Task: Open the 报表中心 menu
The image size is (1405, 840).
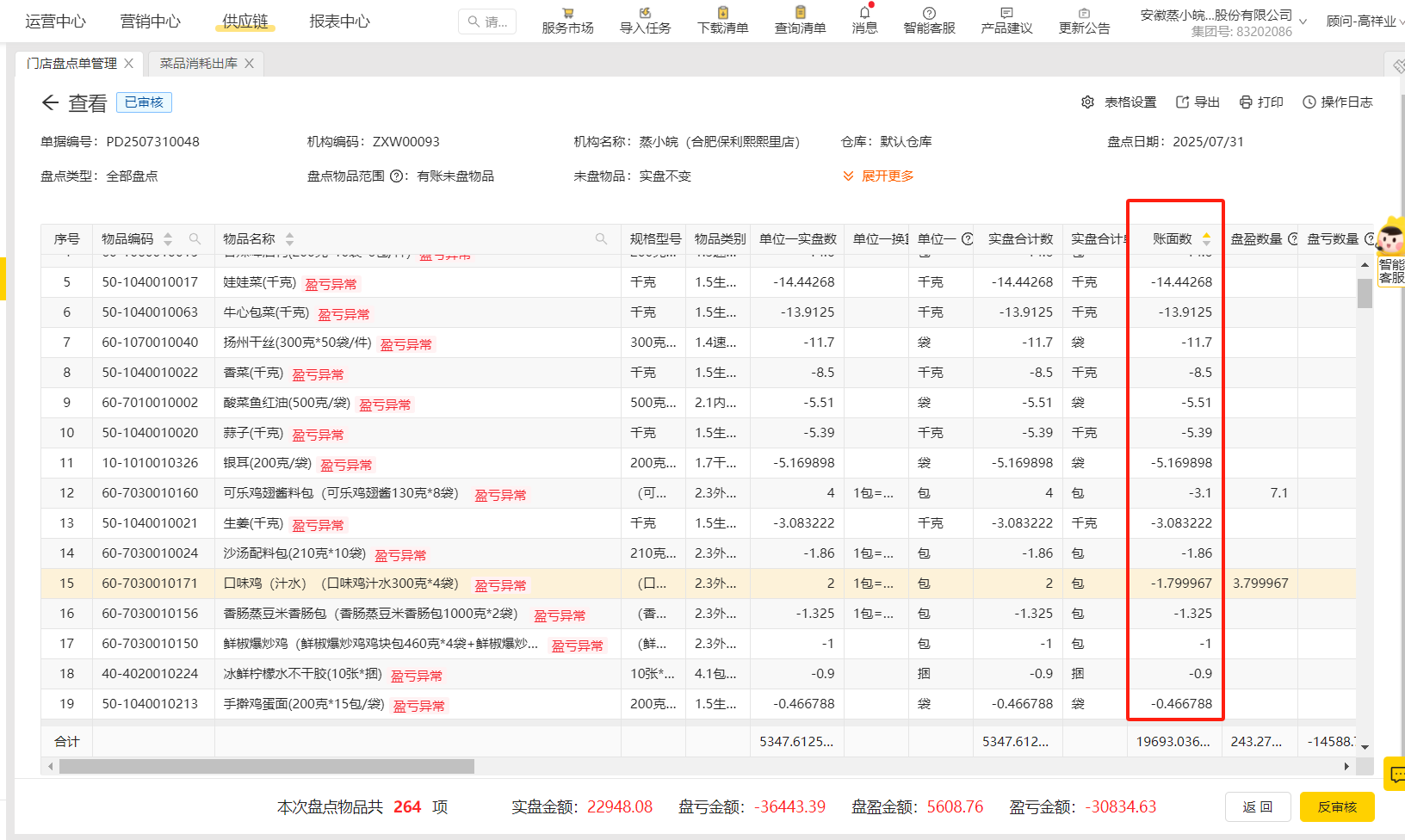Action: click(x=339, y=22)
